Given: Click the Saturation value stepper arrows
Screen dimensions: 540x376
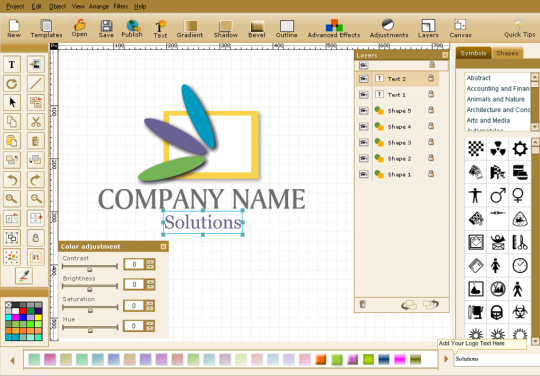Looking at the screenshot, I should (x=150, y=305).
